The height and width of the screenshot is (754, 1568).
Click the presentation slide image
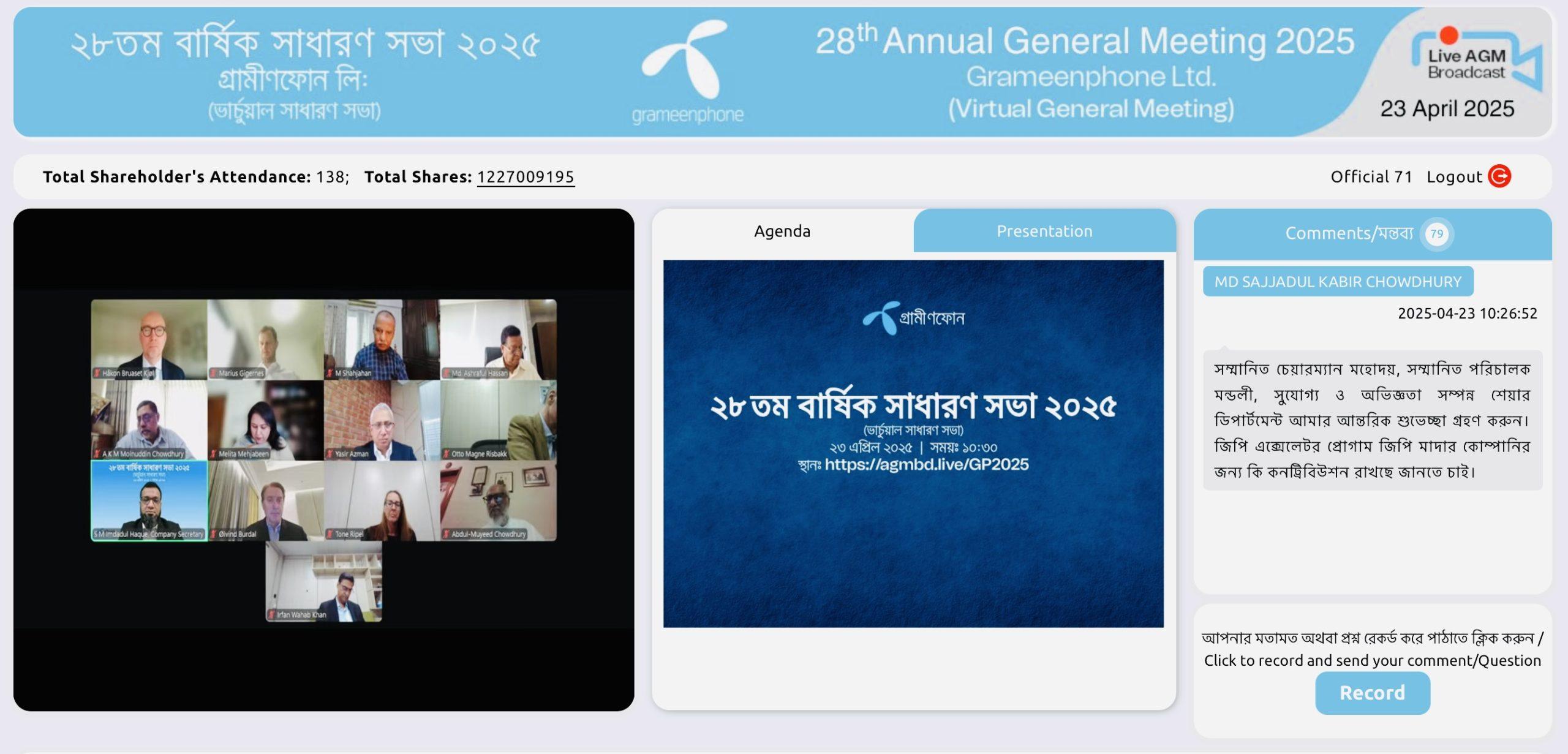(913, 443)
